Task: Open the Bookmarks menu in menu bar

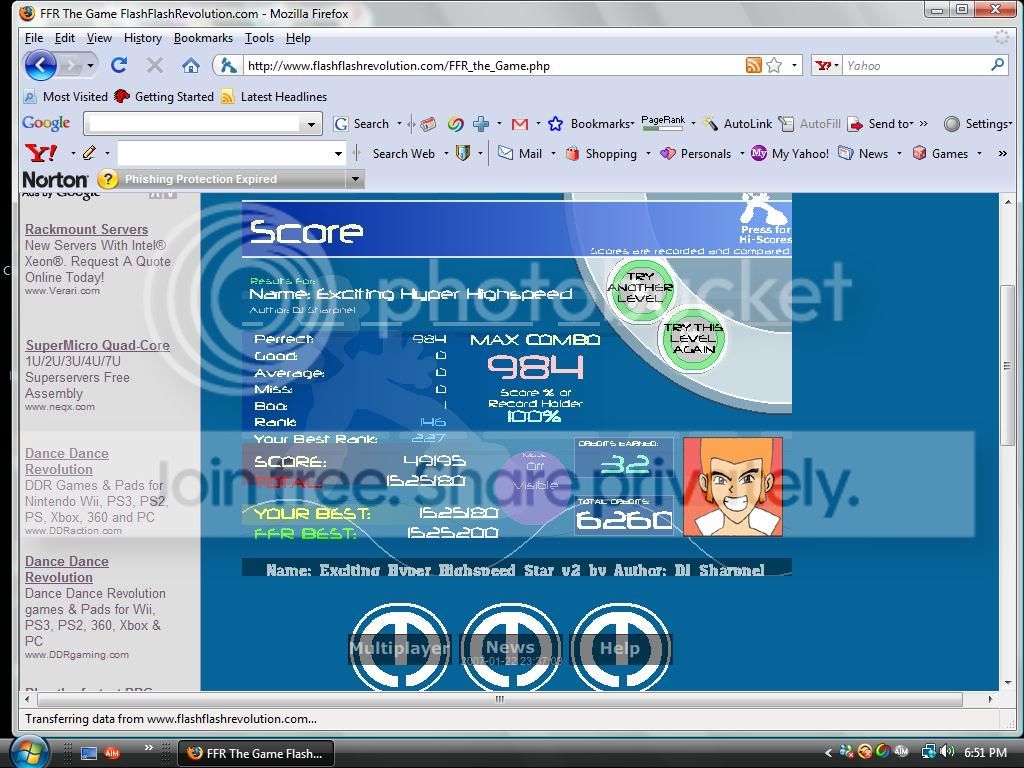Action: (x=203, y=38)
